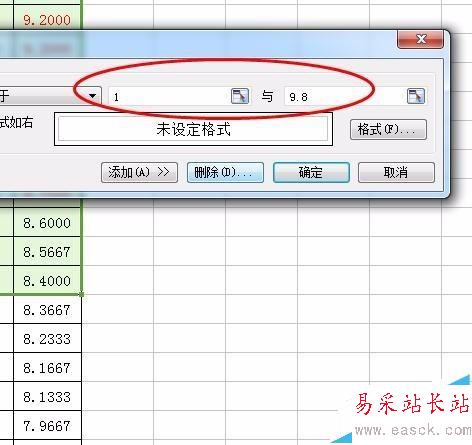This screenshot has height=445, width=472.
Task: Click range selector icon beside value 9.8
Action: coord(416,96)
